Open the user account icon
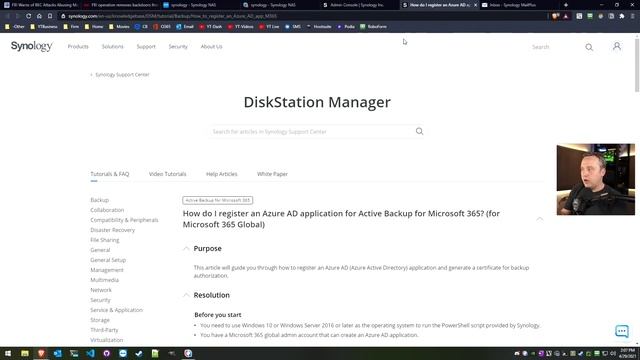The height and width of the screenshot is (360, 640). tap(617, 46)
